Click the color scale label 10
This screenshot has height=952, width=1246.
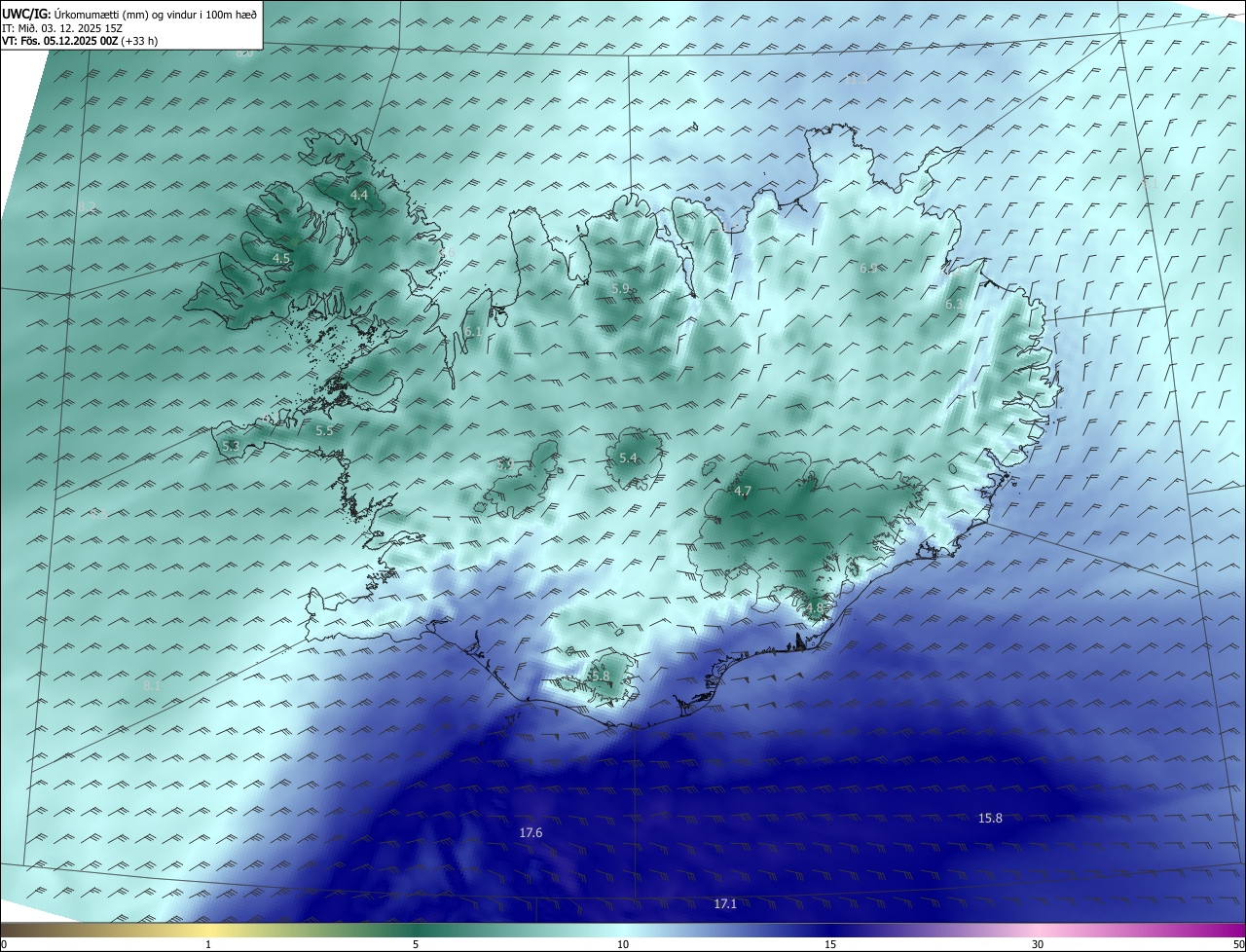coord(623,944)
